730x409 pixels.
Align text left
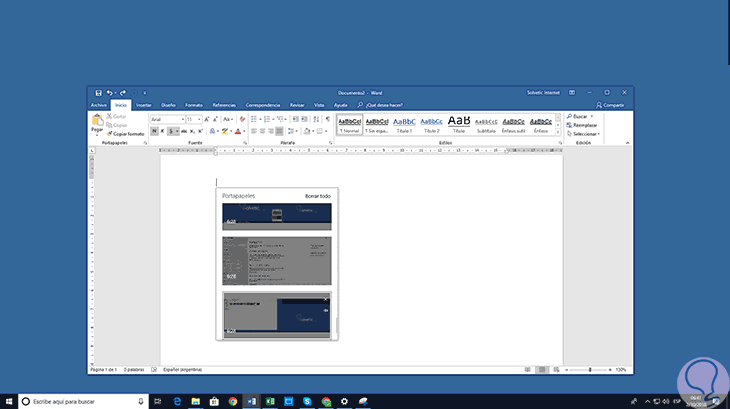click(254, 131)
